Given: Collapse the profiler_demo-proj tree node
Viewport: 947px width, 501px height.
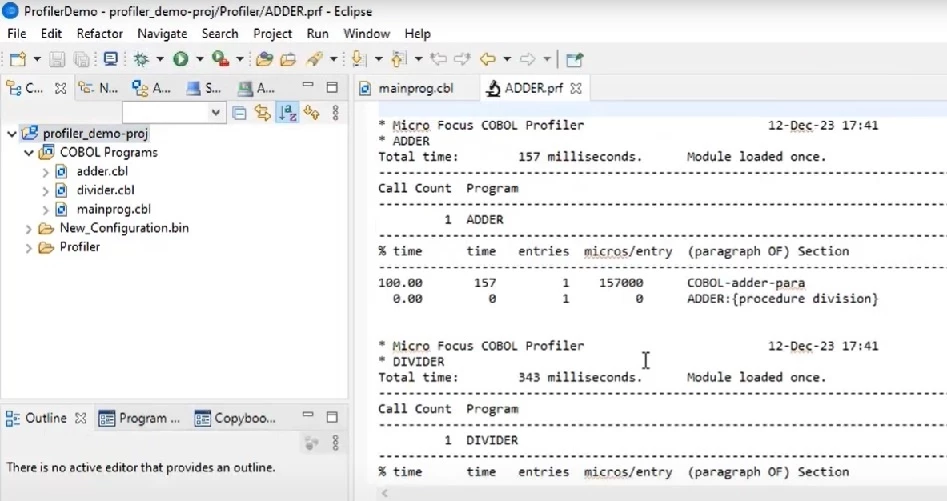Looking at the screenshot, I should pos(11,134).
